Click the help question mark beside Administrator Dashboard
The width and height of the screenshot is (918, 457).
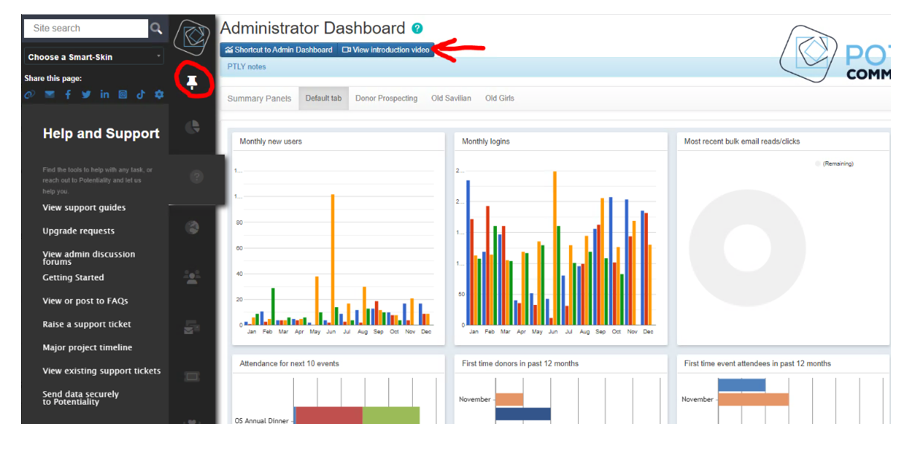point(417,29)
